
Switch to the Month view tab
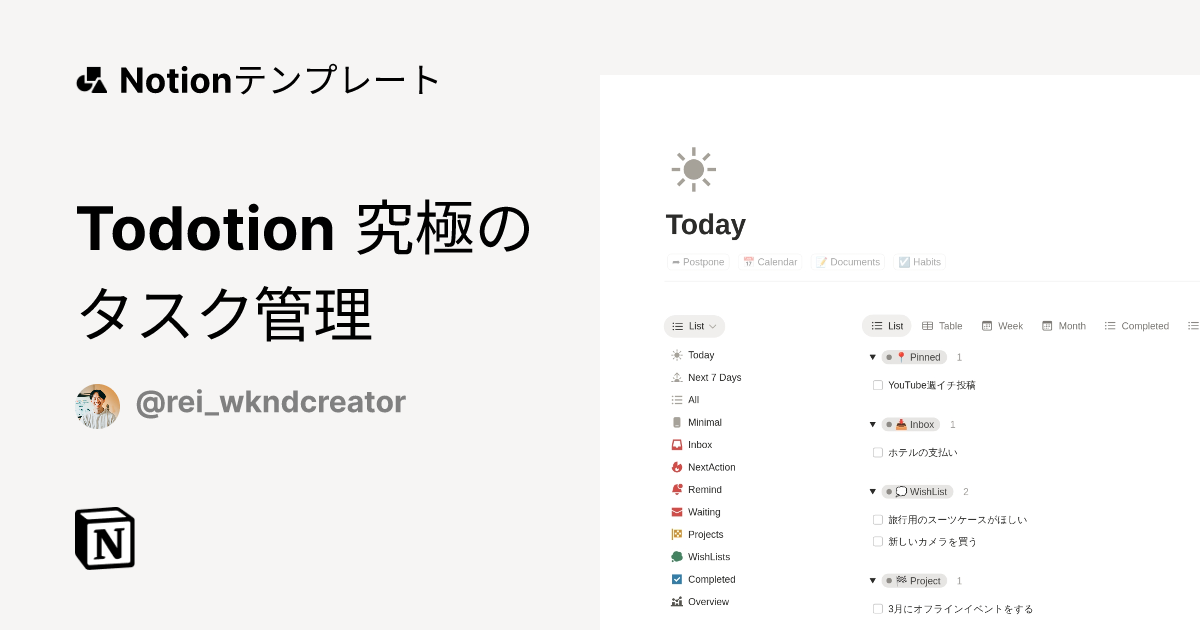click(1063, 326)
